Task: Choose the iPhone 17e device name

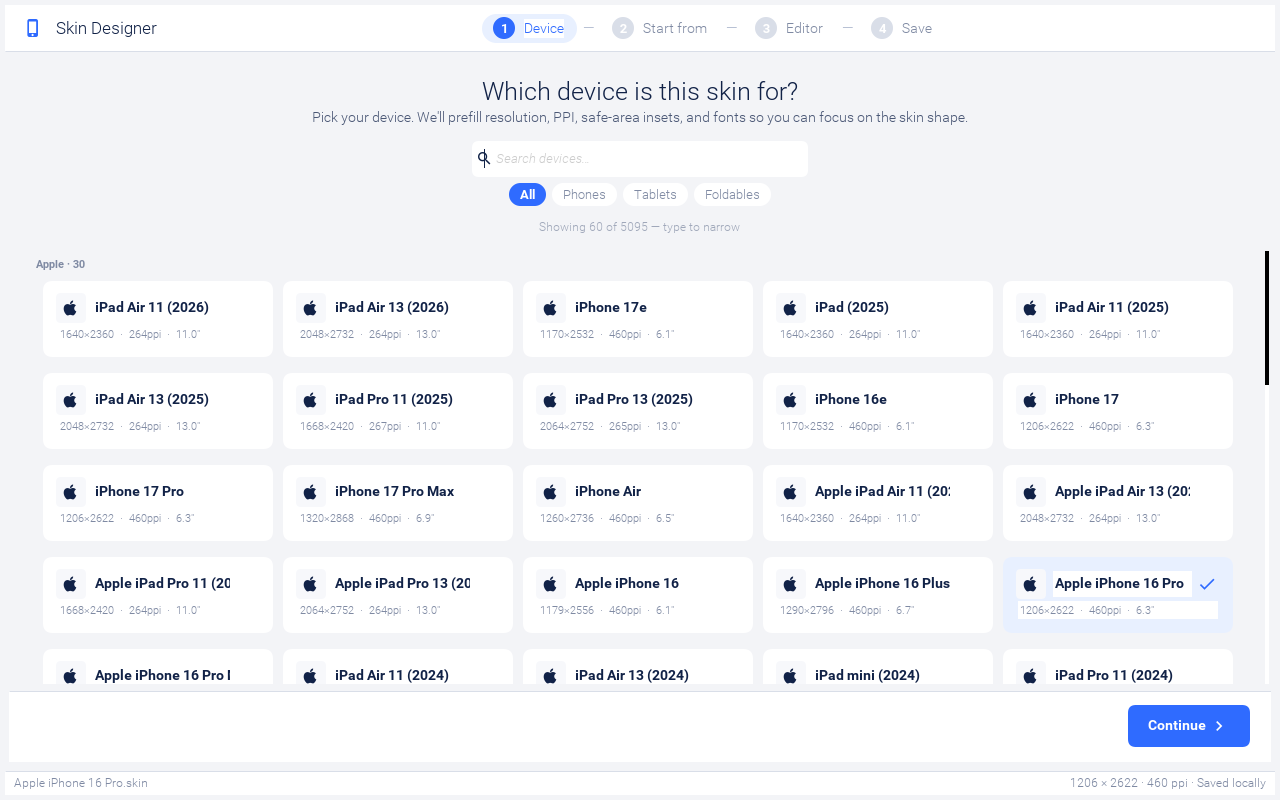Action: tap(611, 307)
